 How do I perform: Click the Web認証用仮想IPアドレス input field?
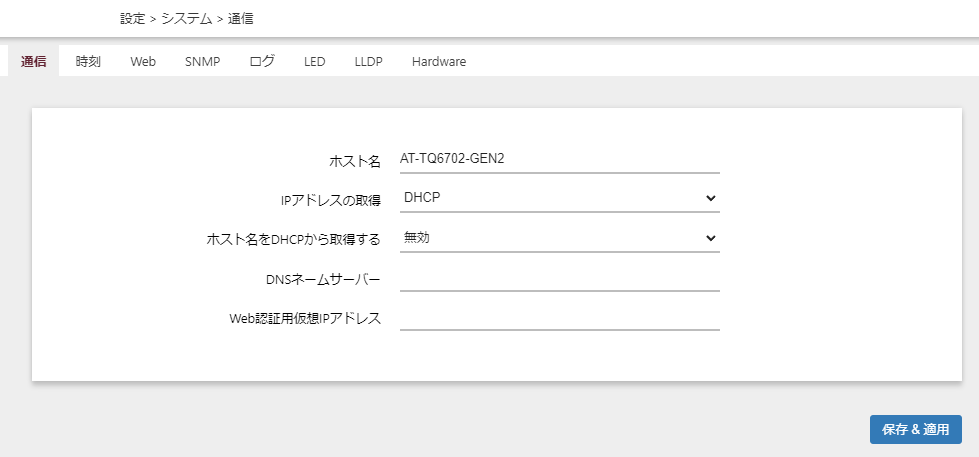(x=559, y=318)
